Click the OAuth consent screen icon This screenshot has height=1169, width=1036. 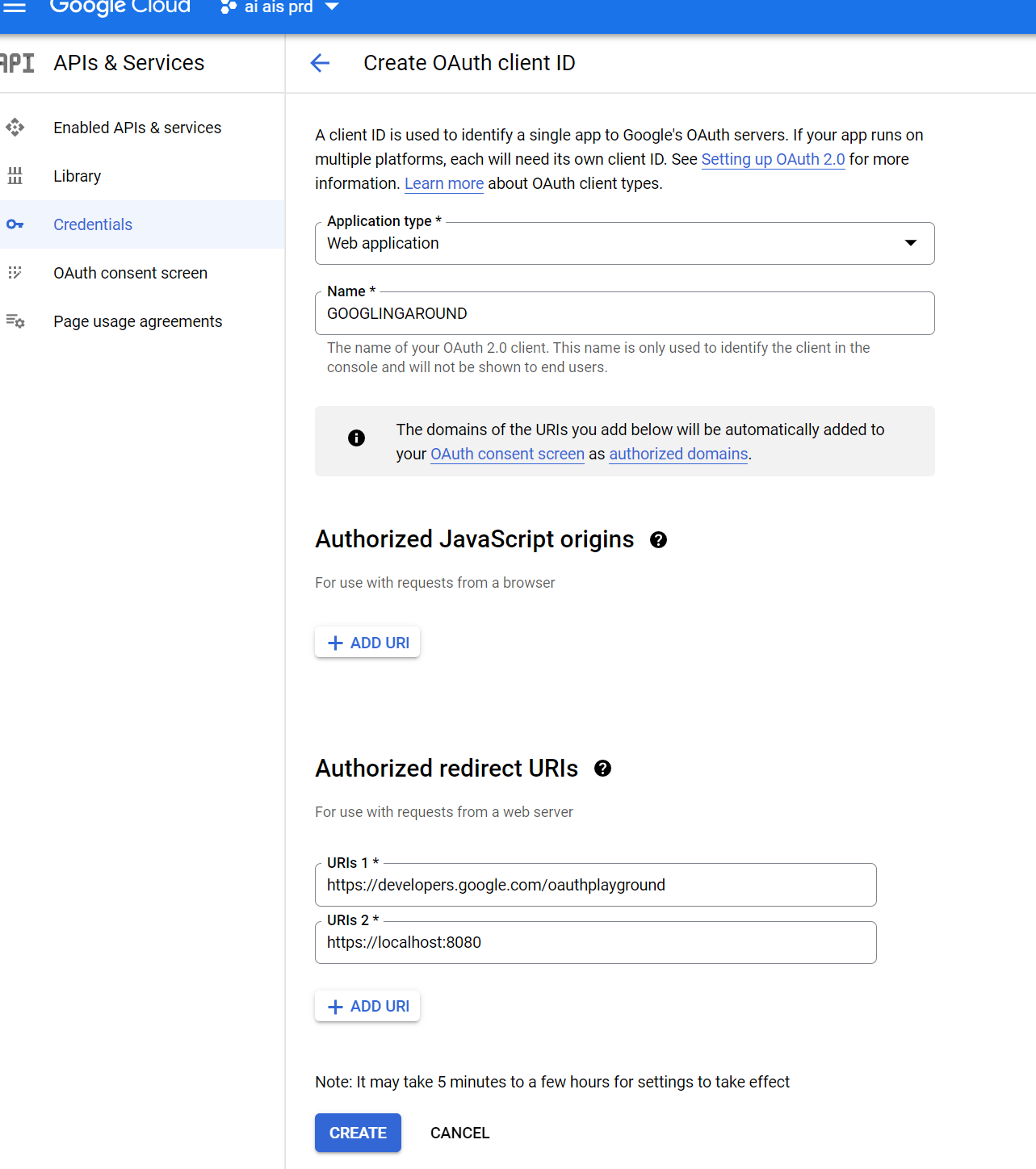click(x=15, y=273)
